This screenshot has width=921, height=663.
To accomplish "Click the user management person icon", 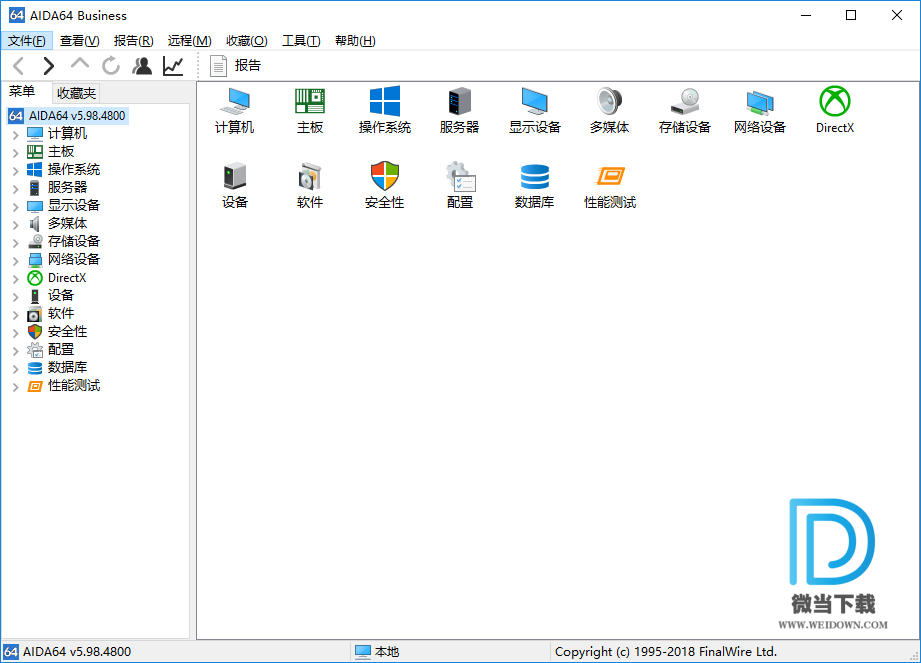I will coord(142,66).
